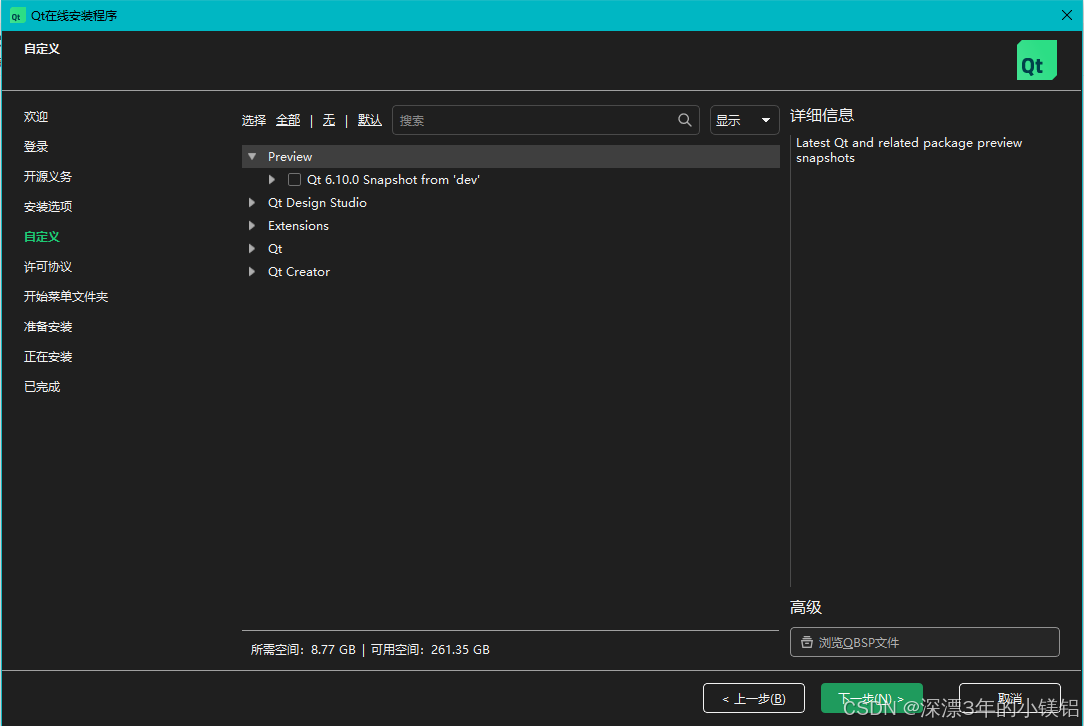Click the 取消 cancel button

(1009, 698)
